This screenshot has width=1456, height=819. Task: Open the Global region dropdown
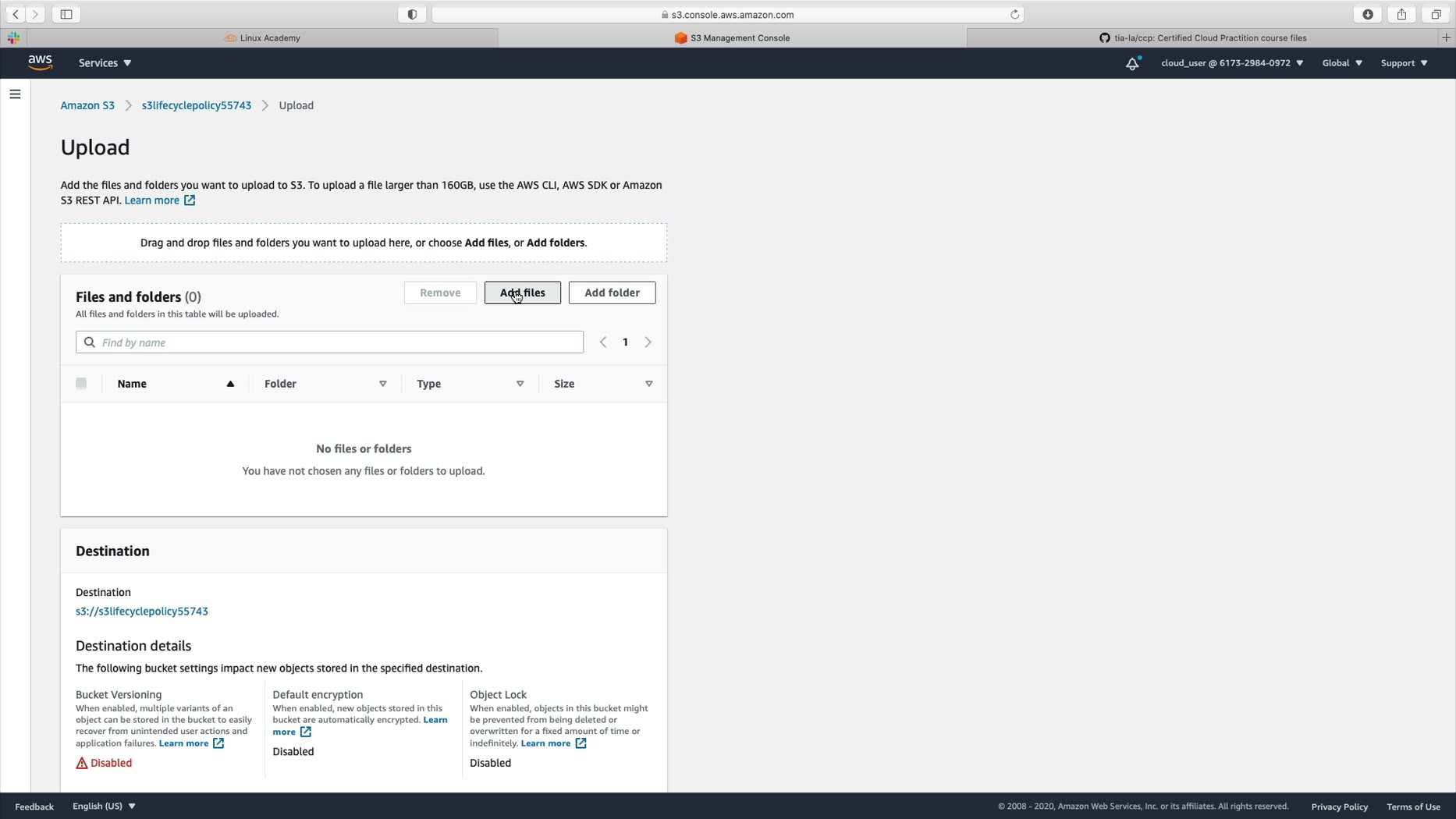tap(1342, 63)
